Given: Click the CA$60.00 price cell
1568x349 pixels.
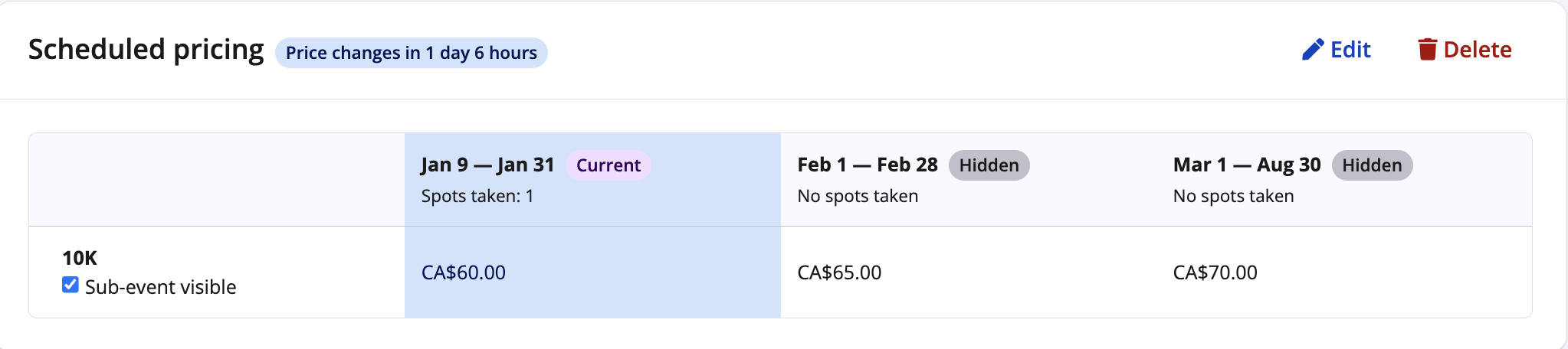Looking at the screenshot, I should click(464, 272).
